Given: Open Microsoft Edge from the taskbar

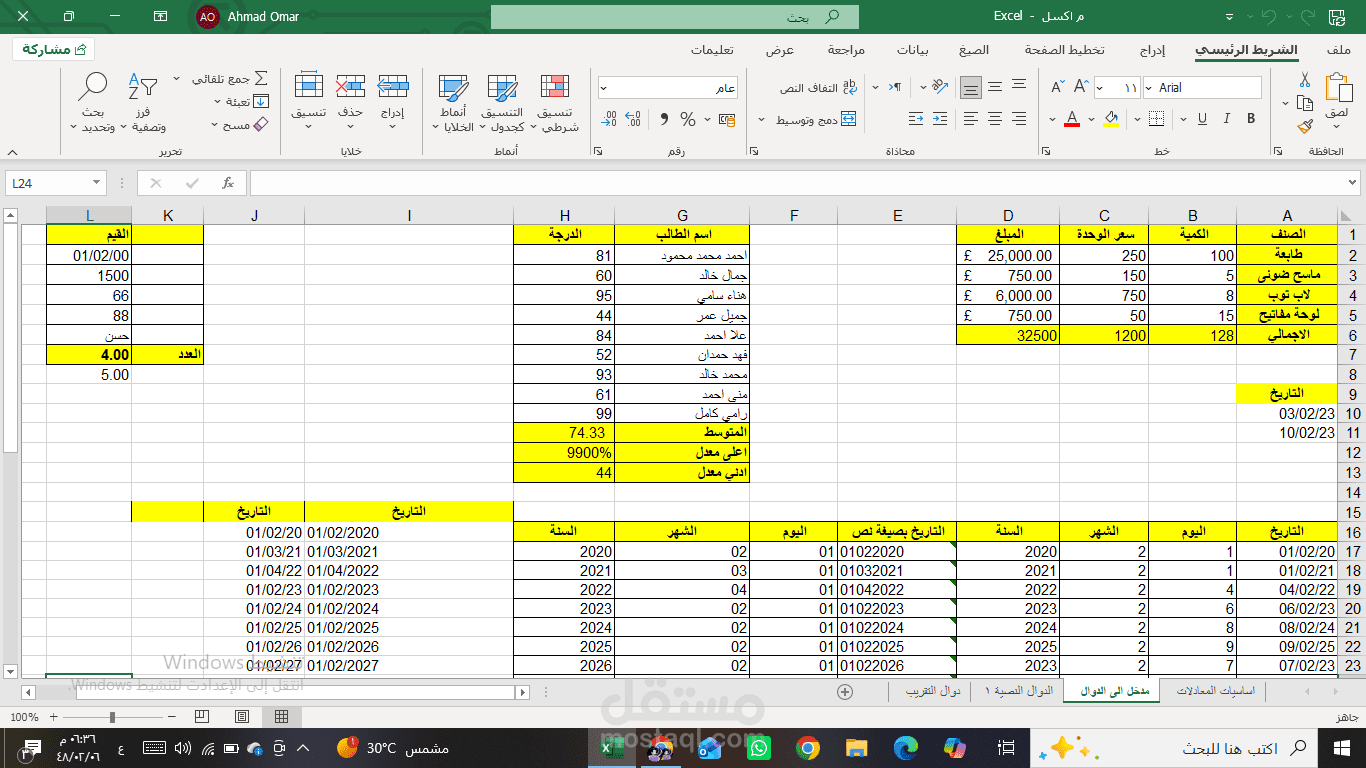Looking at the screenshot, I should pyautogui.click(x=906, y=748).
